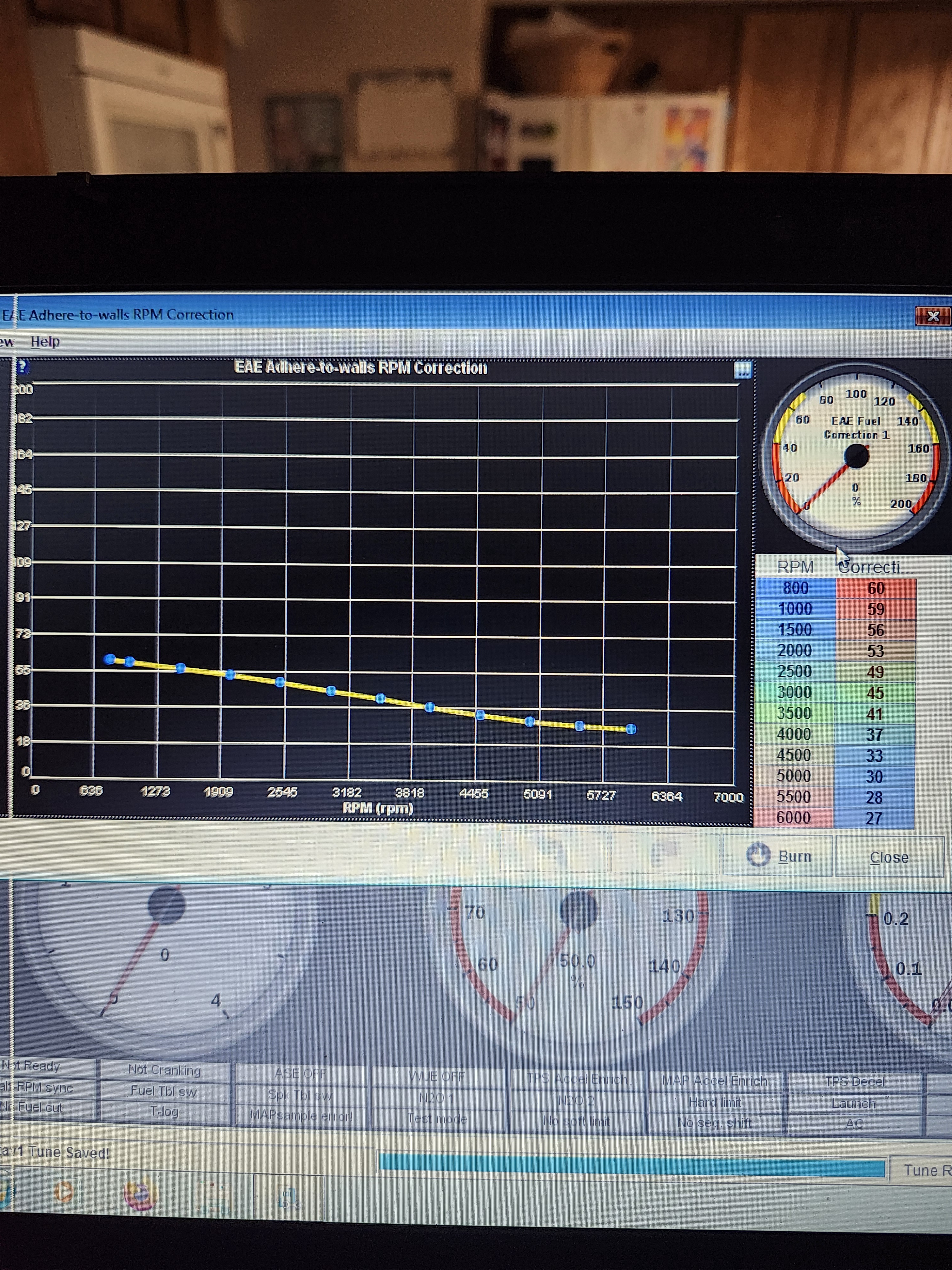
Task: Select the 1000 RPM cell
Action: click(x=795, y=609)
